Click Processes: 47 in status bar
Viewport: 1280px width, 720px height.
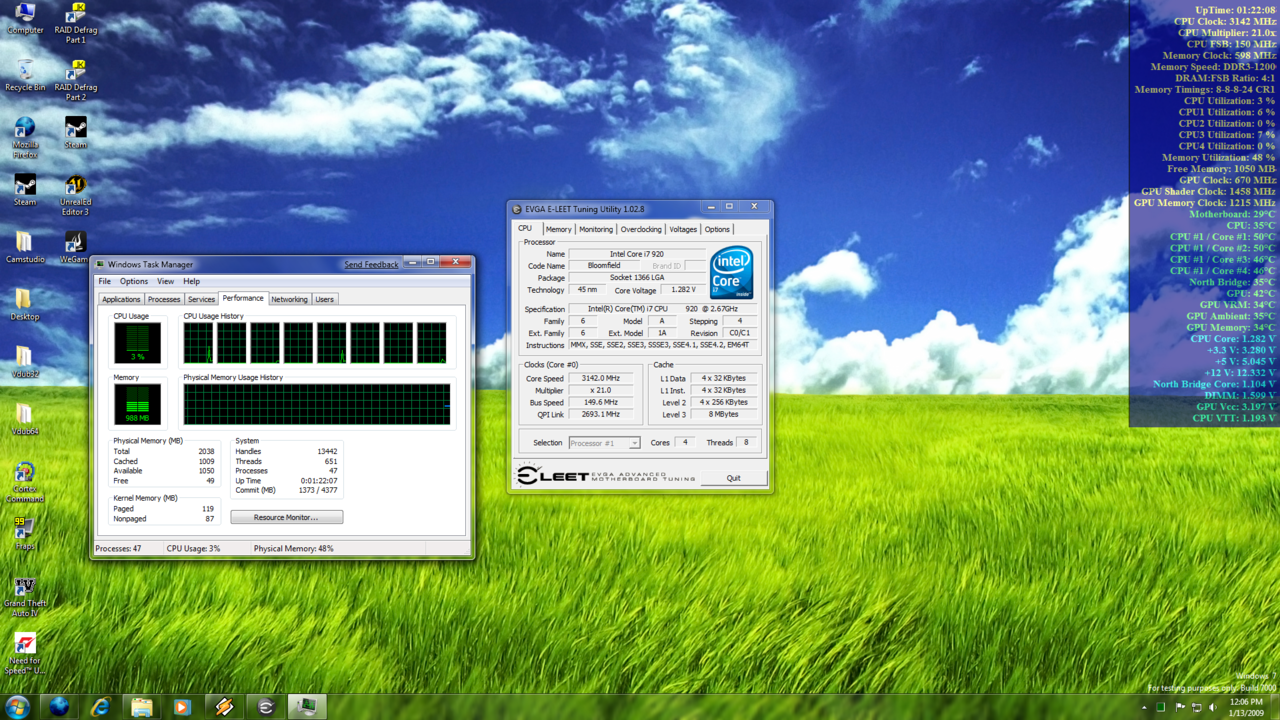[x=118, y=548]
